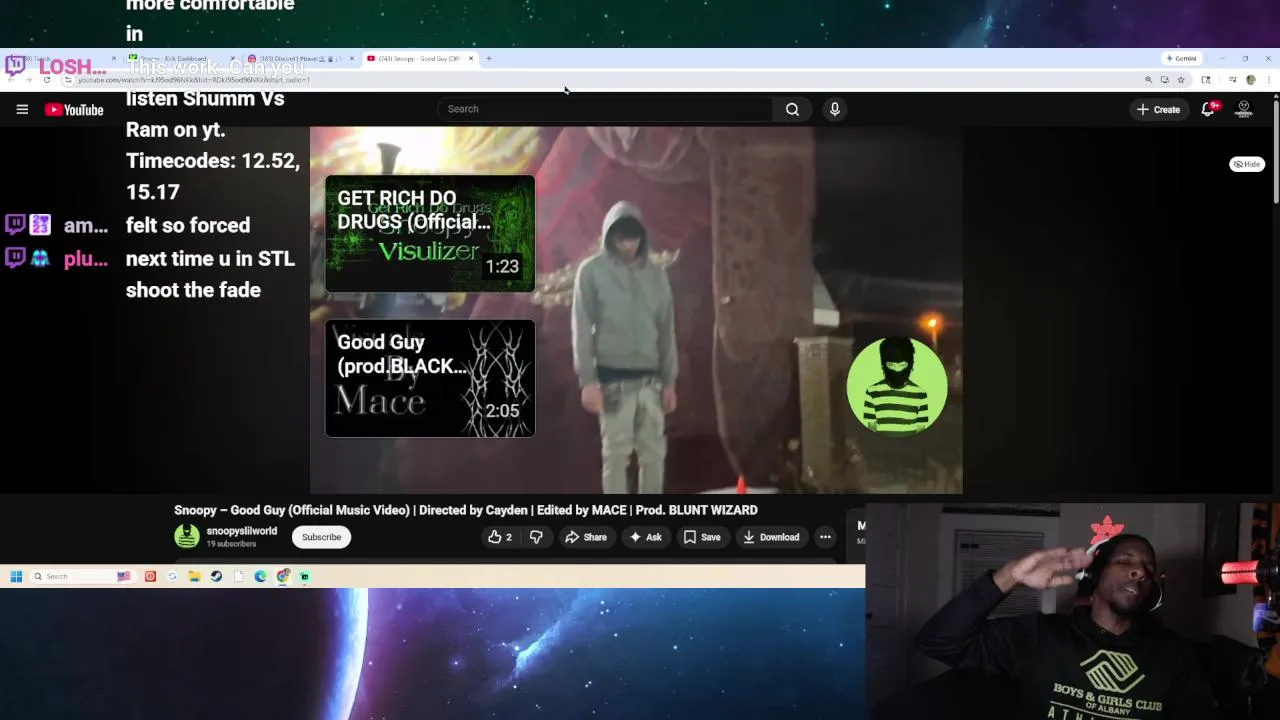Open the Chrome side search panel icon
The height and width of the screenshot is (720, 1280).
click(x=1206, y=80)
